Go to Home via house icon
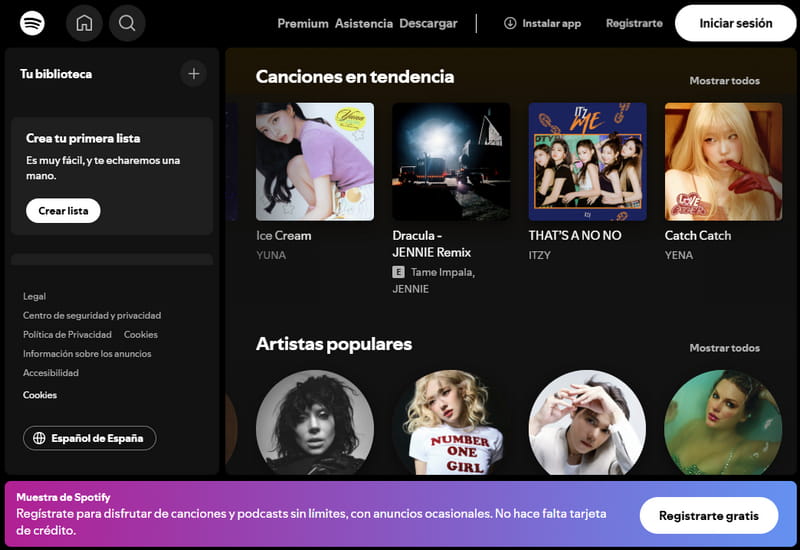The height and width of the screenshot is (550, 800). (84, 23)
